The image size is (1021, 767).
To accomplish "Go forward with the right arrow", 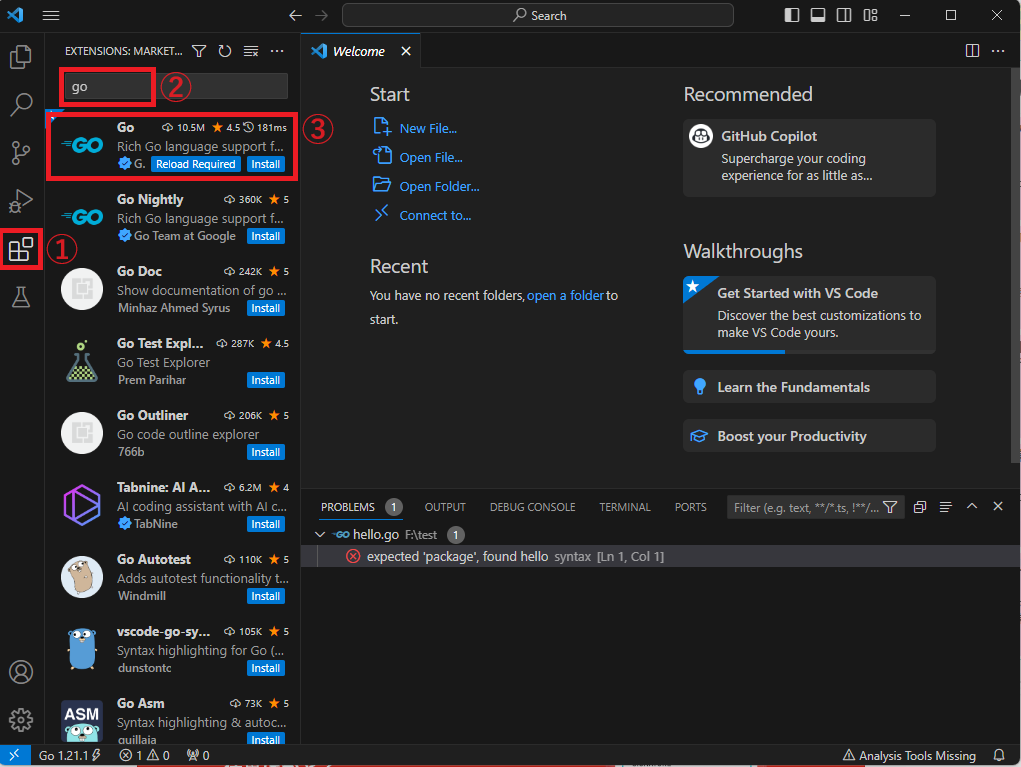I will tap(322, 16).
